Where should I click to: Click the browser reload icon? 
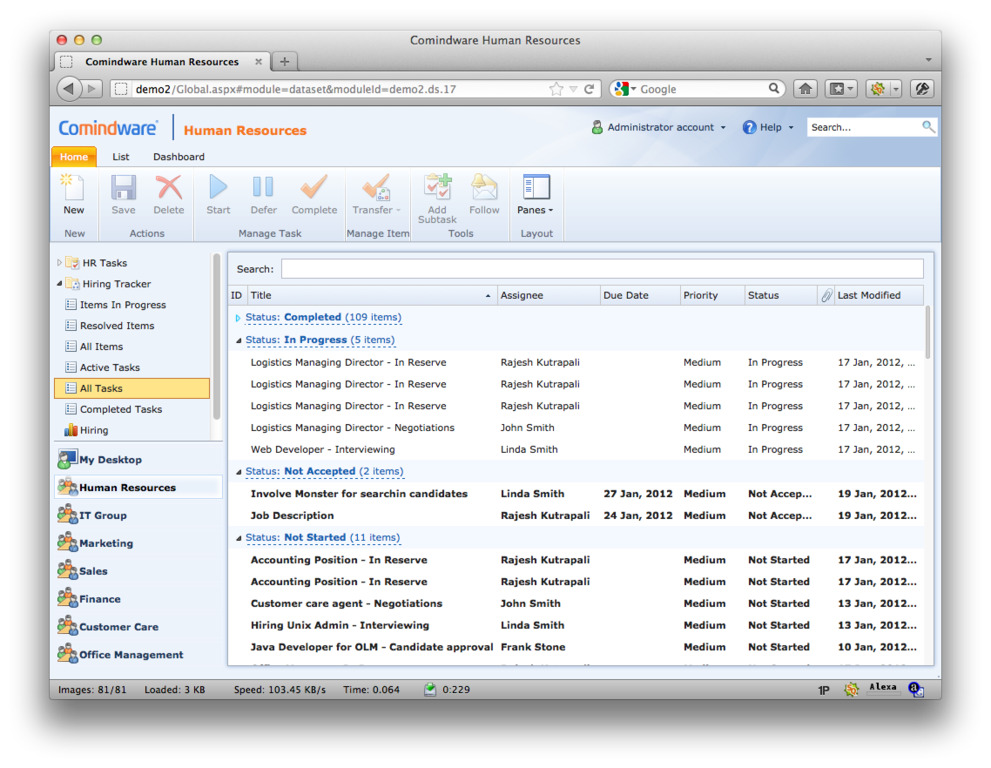coord(589,89)
